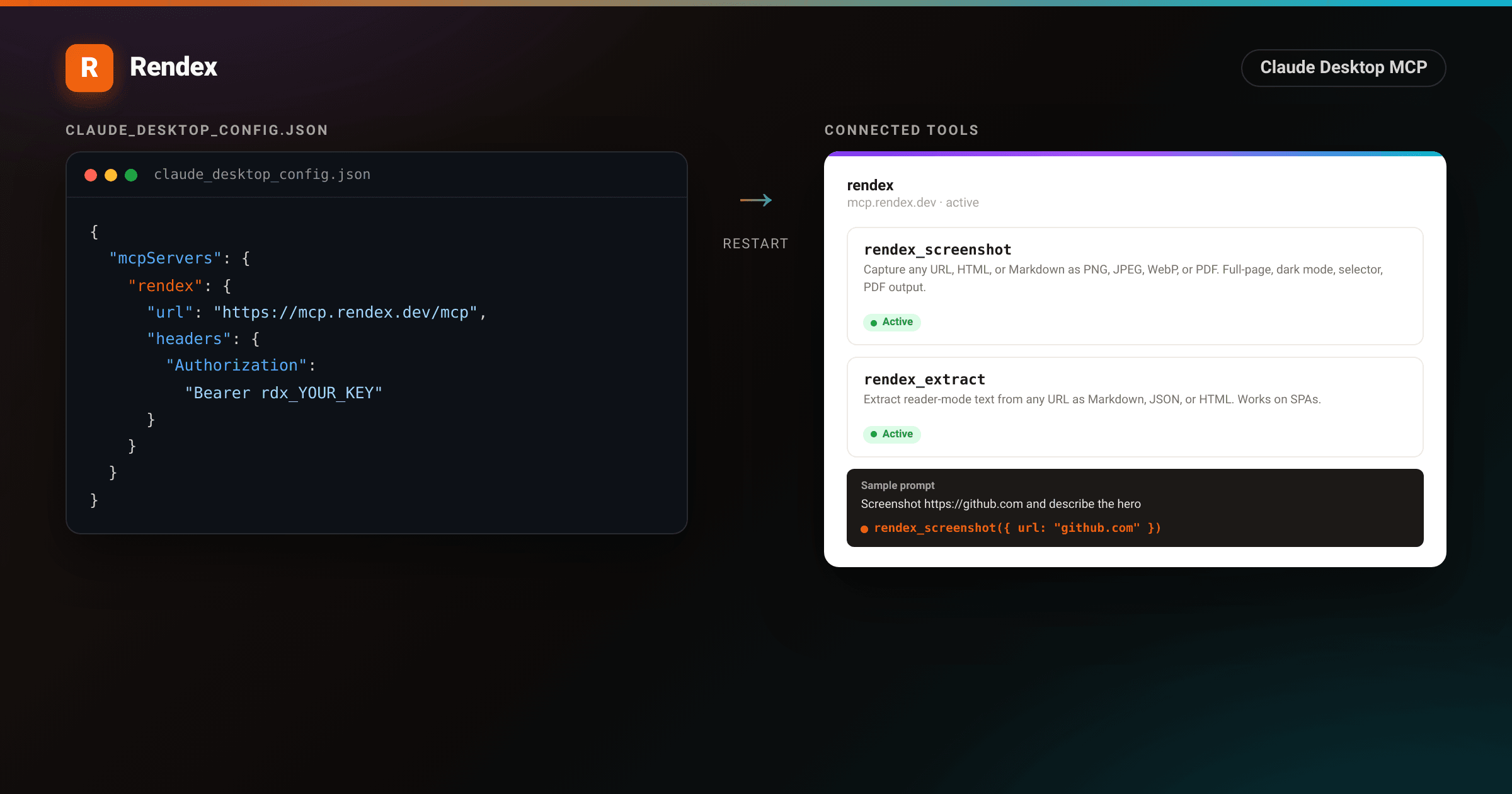
Task: Click the Active badge under rendex_extract
Action: pos(891,434)
